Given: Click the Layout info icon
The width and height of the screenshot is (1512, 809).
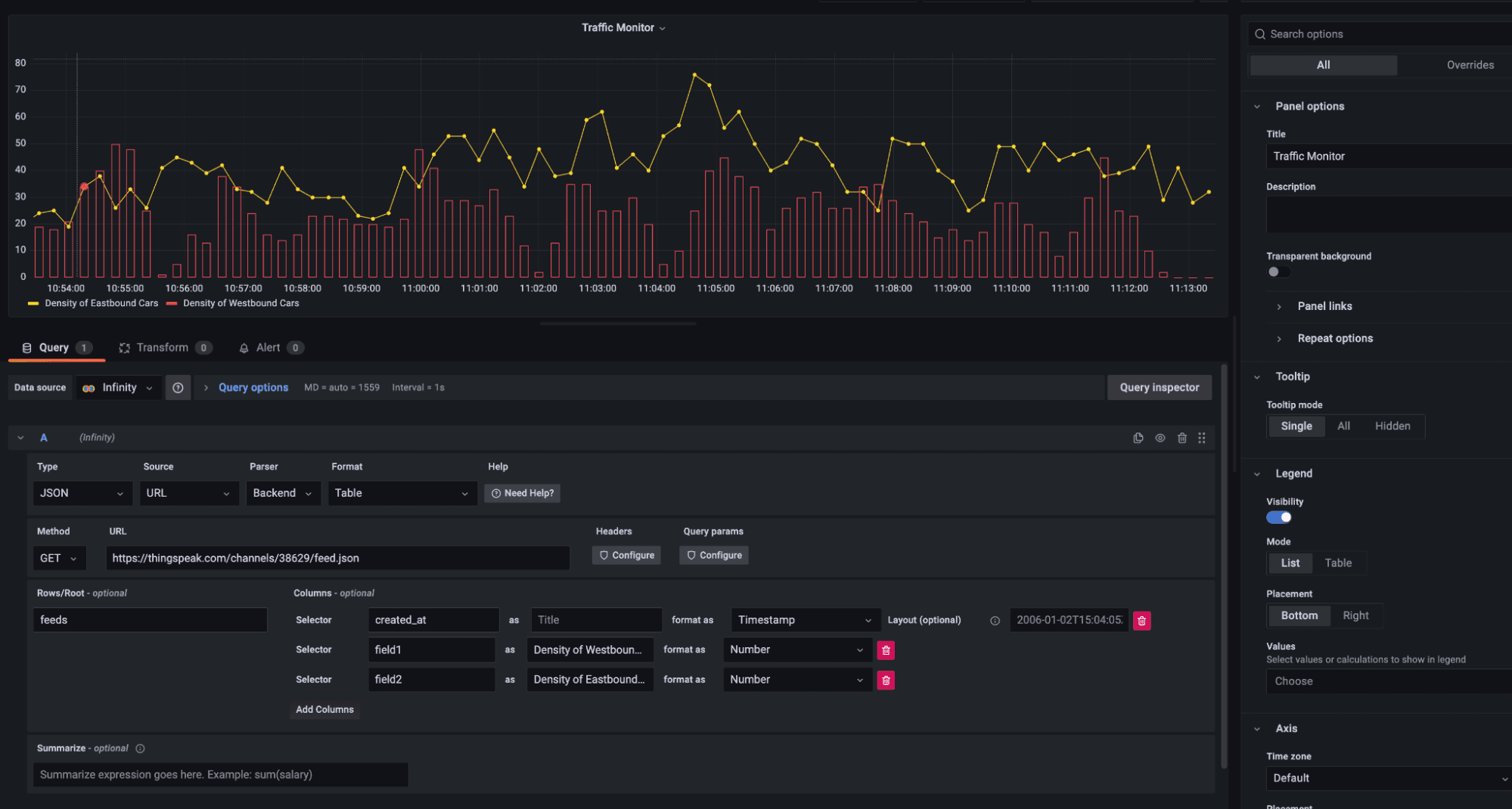Looking at the screenshot, I should (995, 620).
